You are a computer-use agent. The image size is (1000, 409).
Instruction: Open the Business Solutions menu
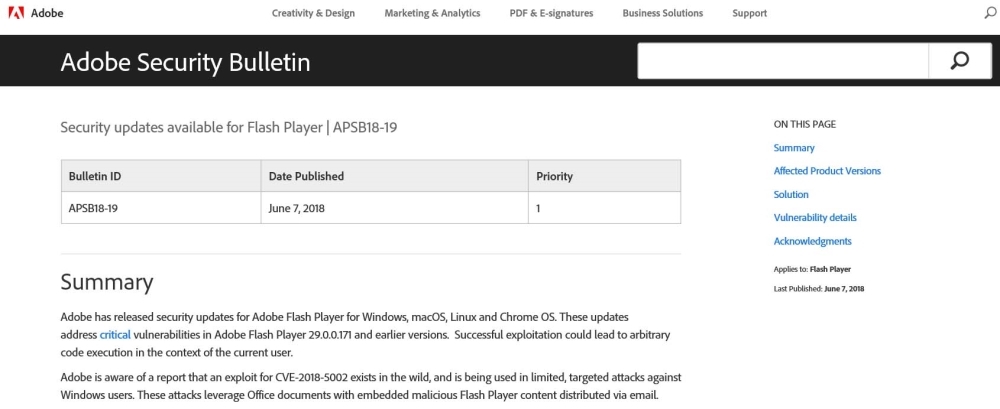[x=663, y=13]
